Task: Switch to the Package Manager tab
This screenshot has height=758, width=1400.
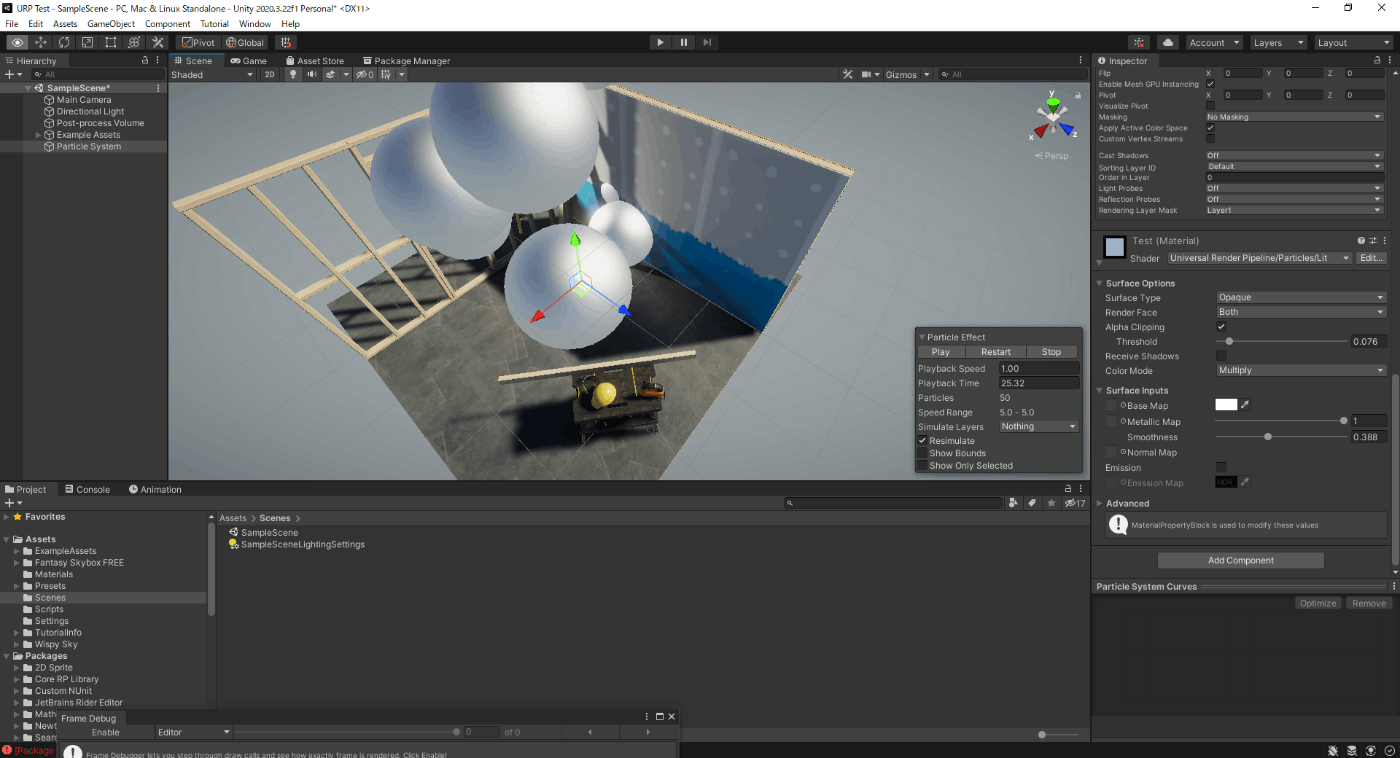Action: point(406,61)
